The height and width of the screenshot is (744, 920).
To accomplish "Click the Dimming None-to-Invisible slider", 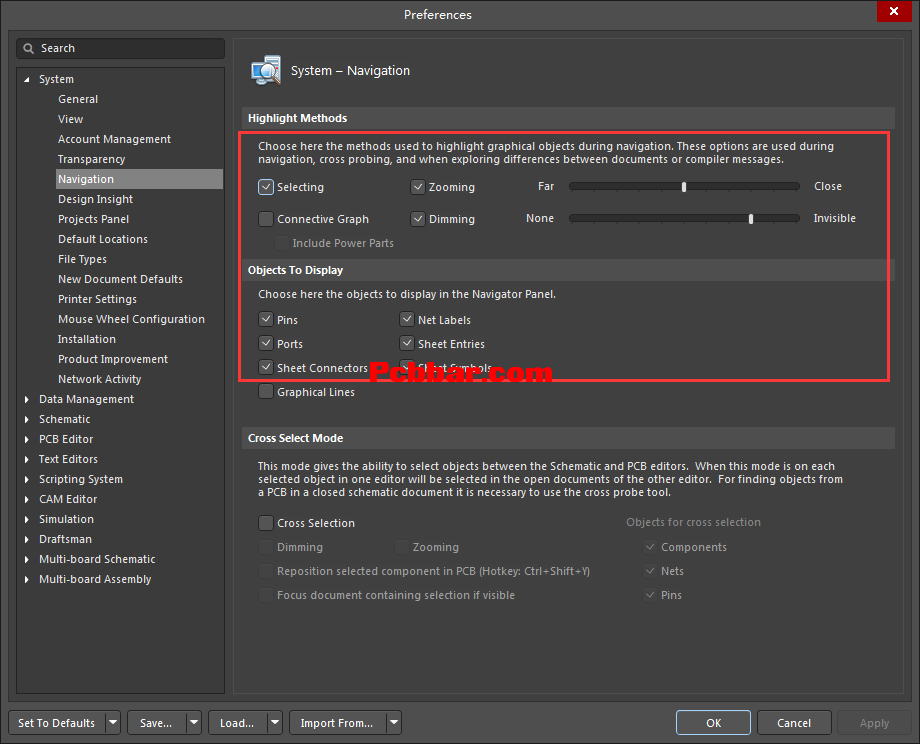I will coord(684,218).
